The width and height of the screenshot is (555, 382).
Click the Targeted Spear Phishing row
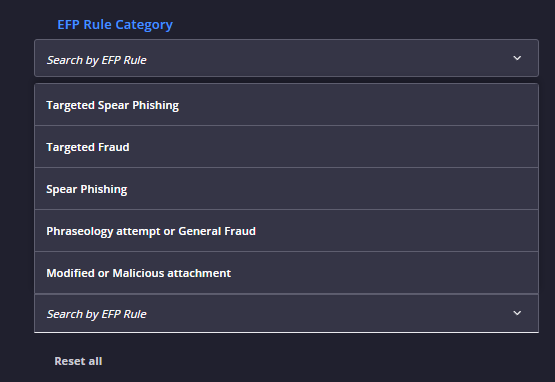tap(286, 105)
